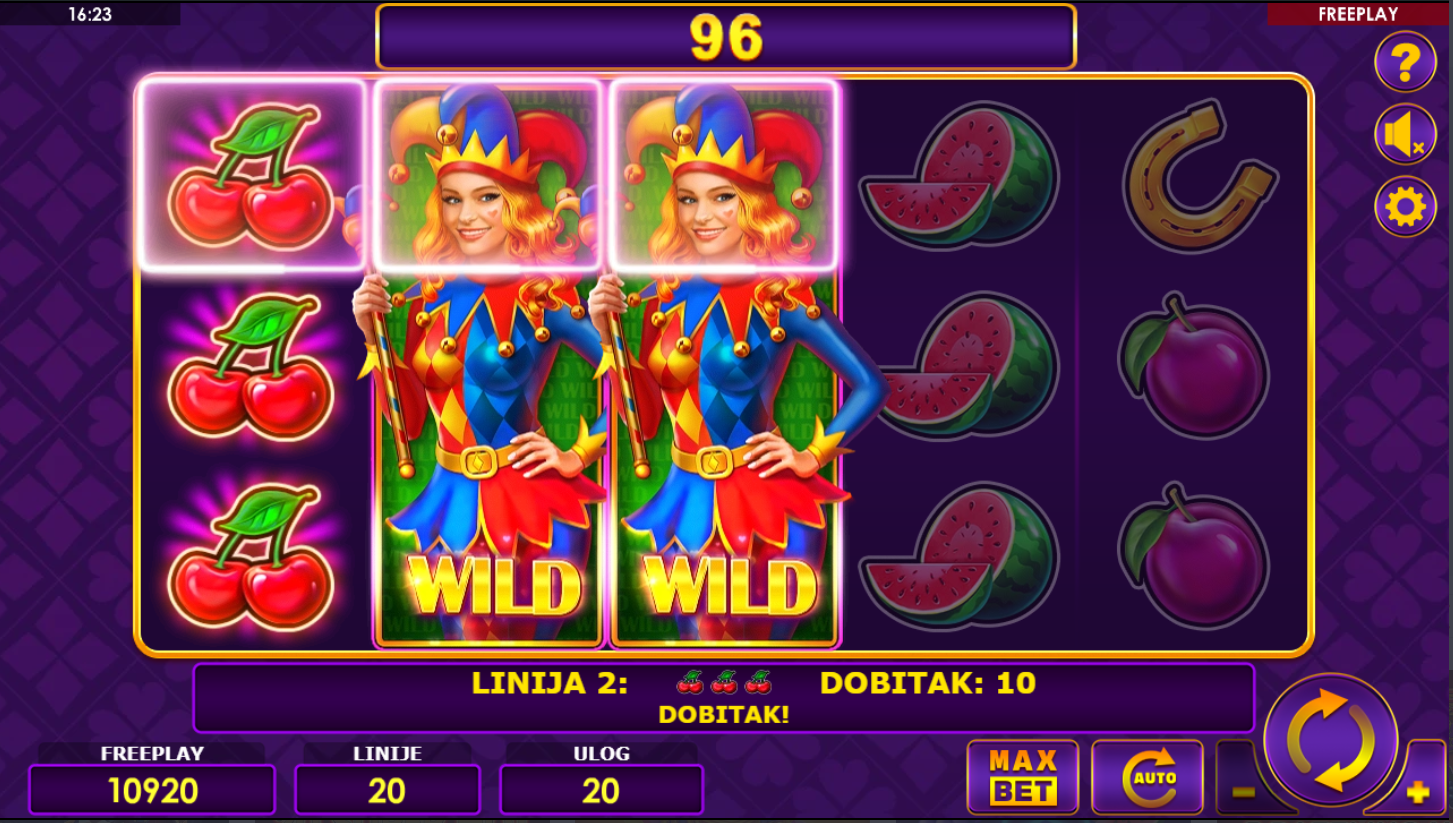Click the ULOG bet value field
The height and width of the screenshot is (823, 1453).
click(601, 790)
